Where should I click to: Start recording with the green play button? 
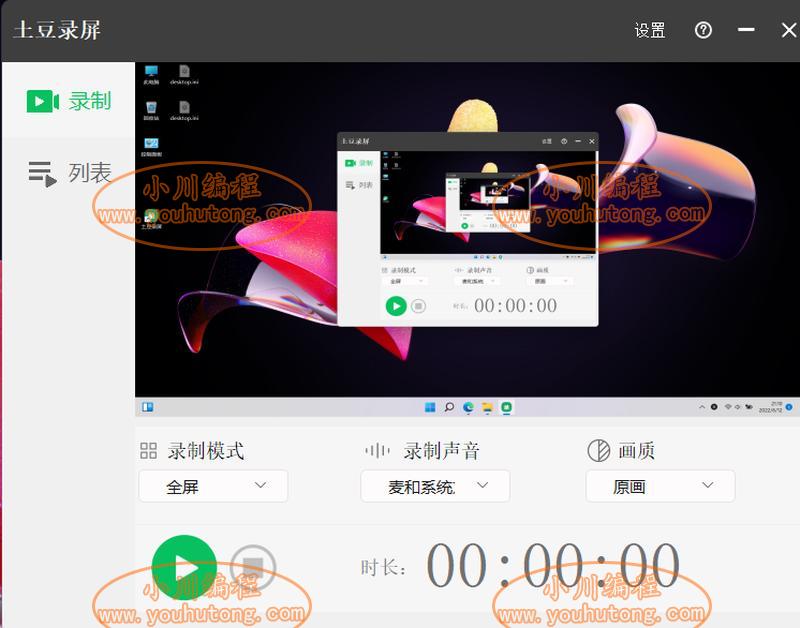tap(184, 567)
